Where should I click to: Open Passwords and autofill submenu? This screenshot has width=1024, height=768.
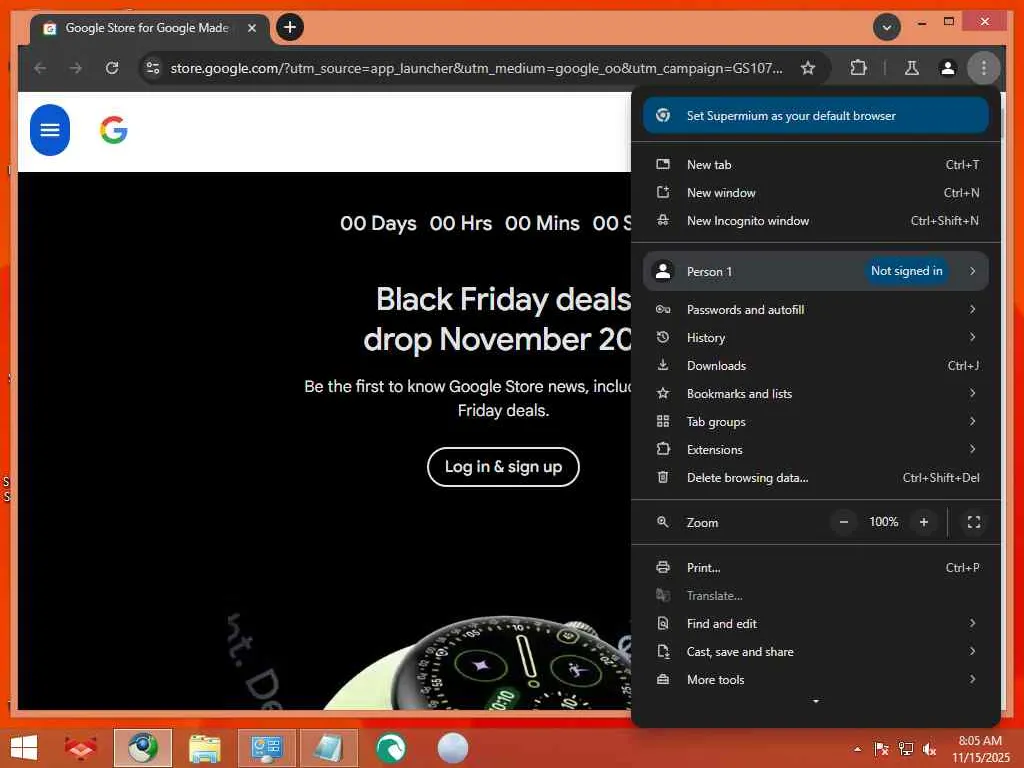(816, 310)
